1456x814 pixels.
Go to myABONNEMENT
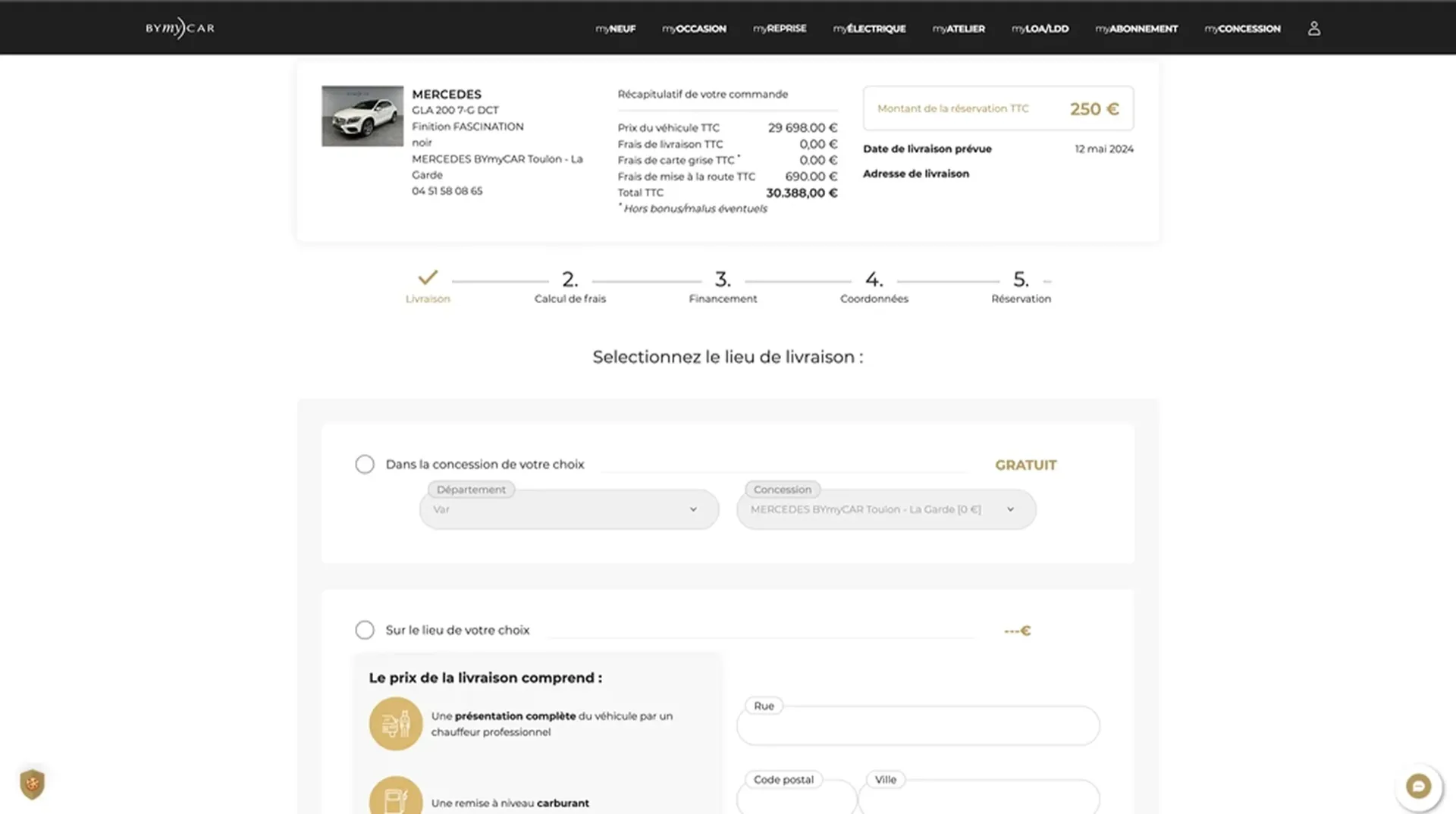tap(1136, 29)
